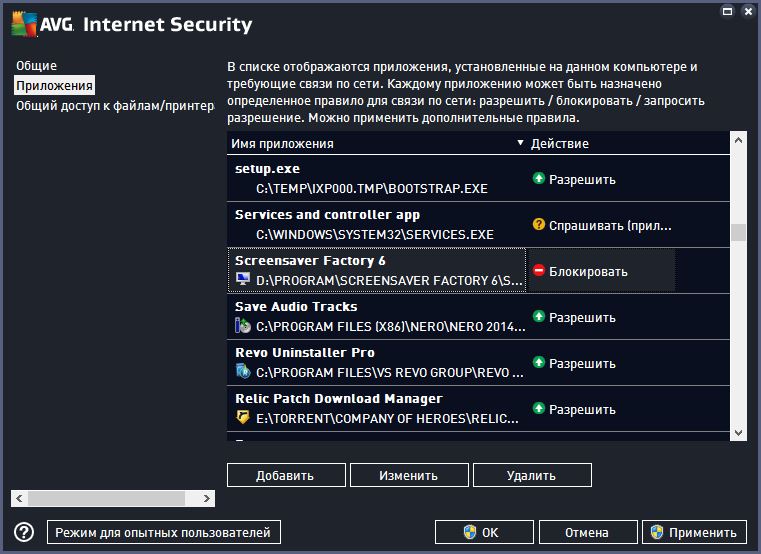Screen dimensions: 761x554
Task: Toggle sort arrow on Имя приложения column
Action: 519,144
